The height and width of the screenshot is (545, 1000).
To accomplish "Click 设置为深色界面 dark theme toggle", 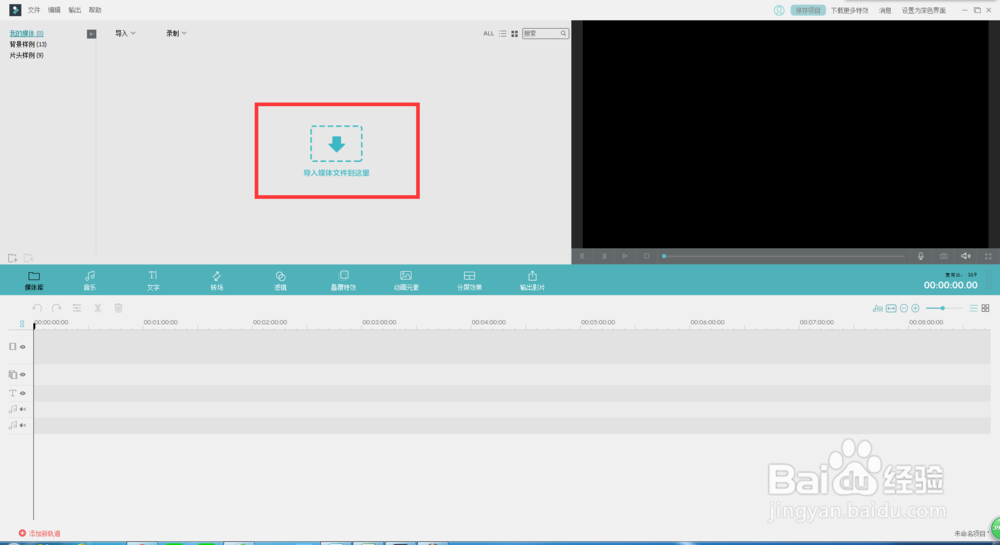I will 923,10.
